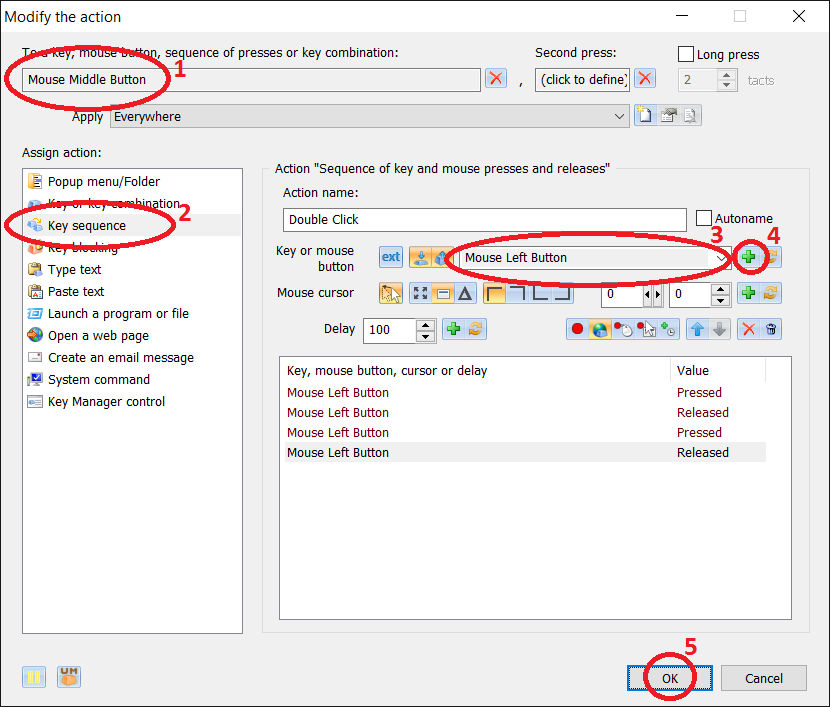
Task: Clear the Mouse Middle Button key with red X
Action: coord(496,79)
